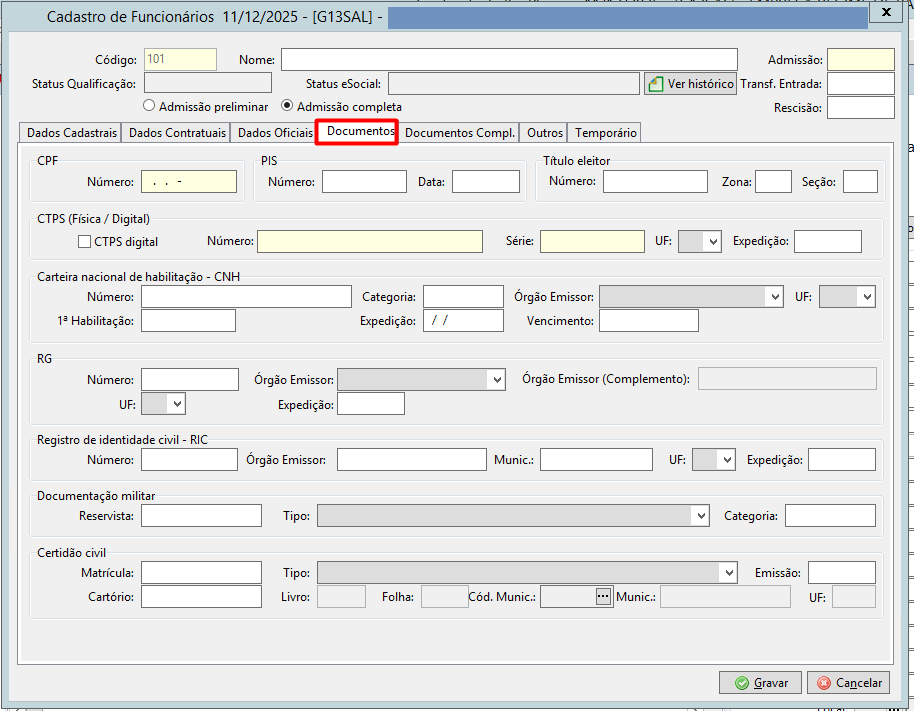
Task: Focus the RIC Número field
Action: point(189,459)
